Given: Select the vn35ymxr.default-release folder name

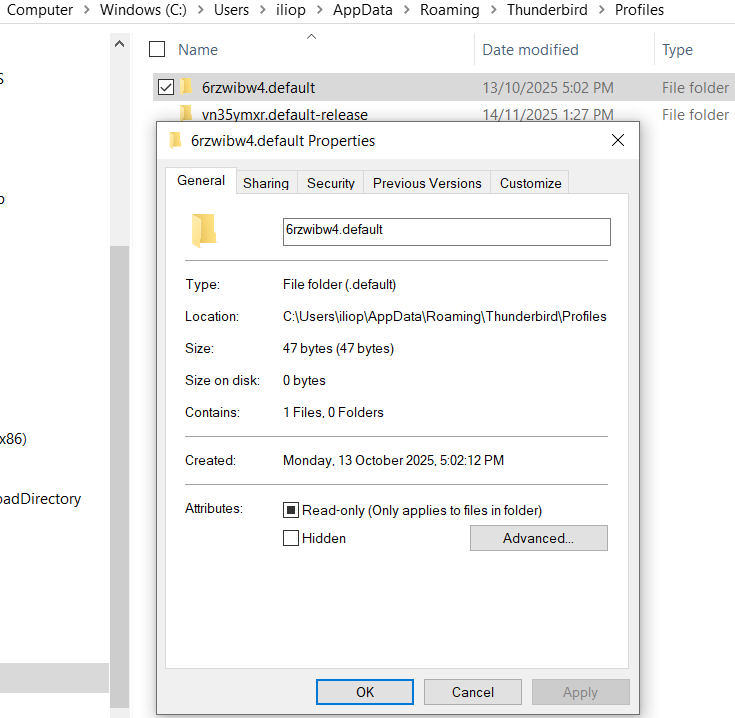Looking at the screenshot, I should pos(285,114).
